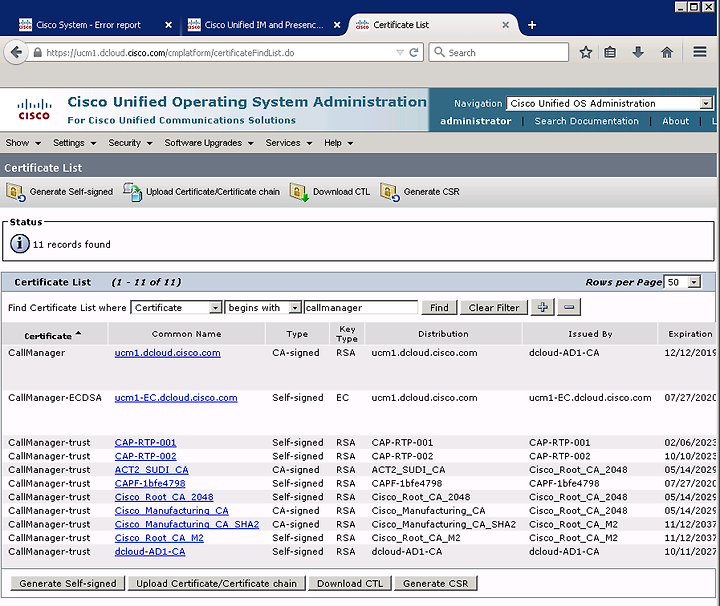Open the Rows per Page dropdown
Viewport: 720px width, 606px height.
[x=694, y=282]
